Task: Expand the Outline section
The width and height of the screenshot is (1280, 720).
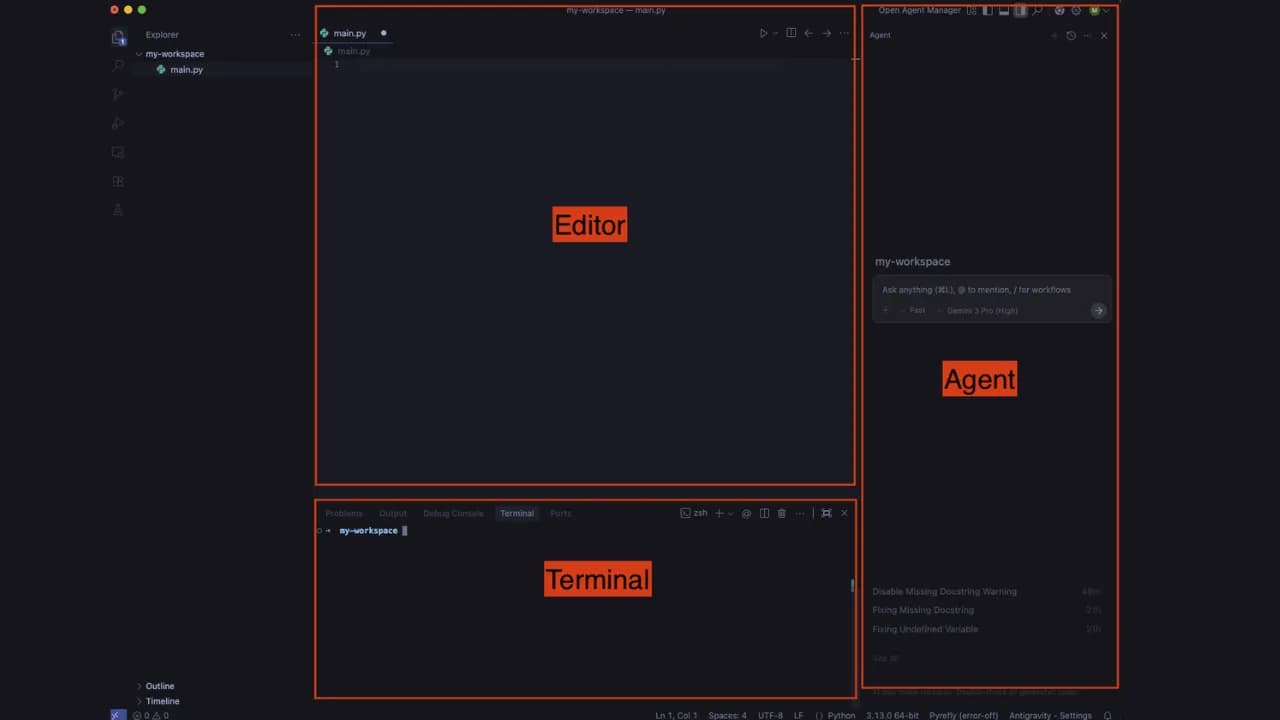Action: [159, 686]
